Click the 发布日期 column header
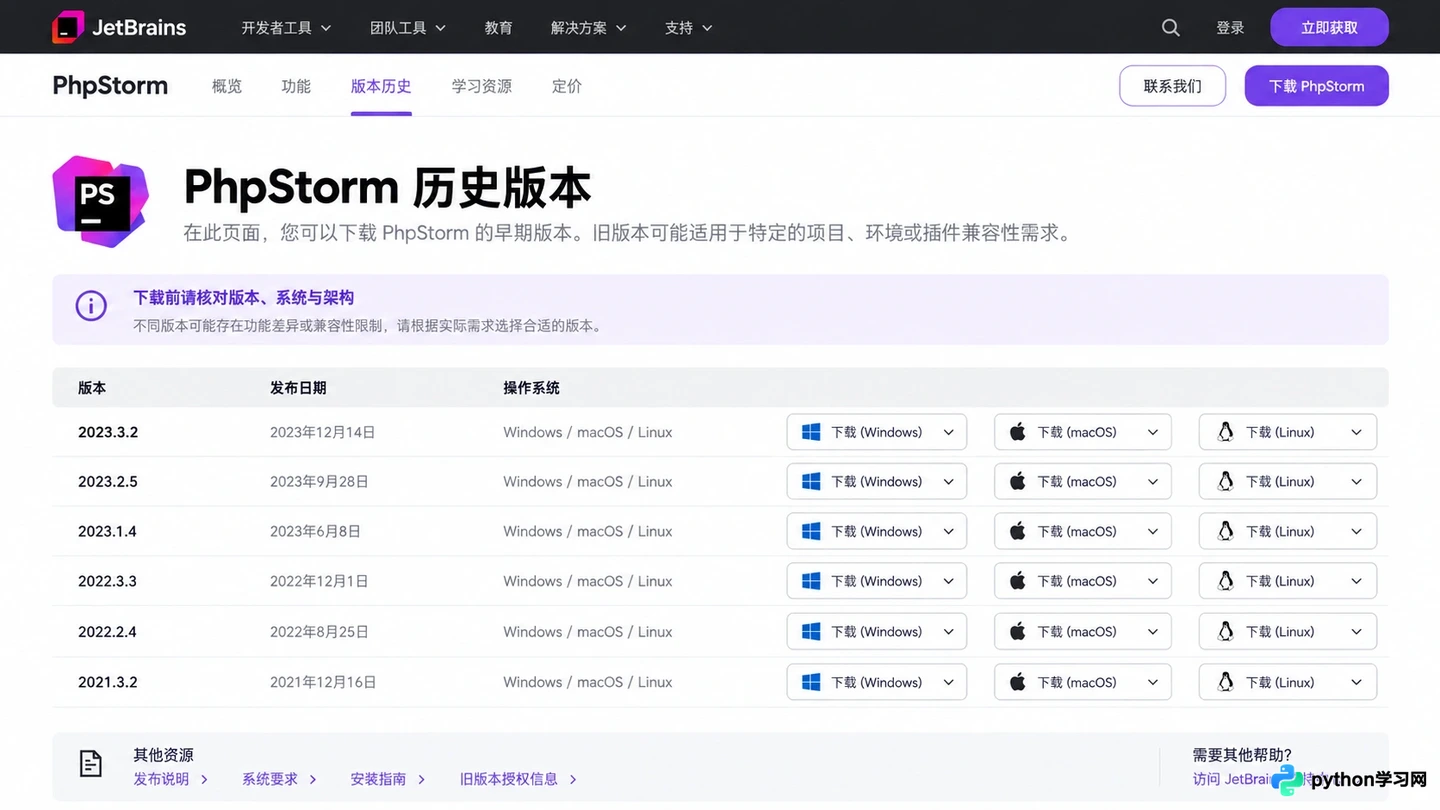Image resolution: width=1440 pixels, height=810 pixels. [x=298, y=388]
